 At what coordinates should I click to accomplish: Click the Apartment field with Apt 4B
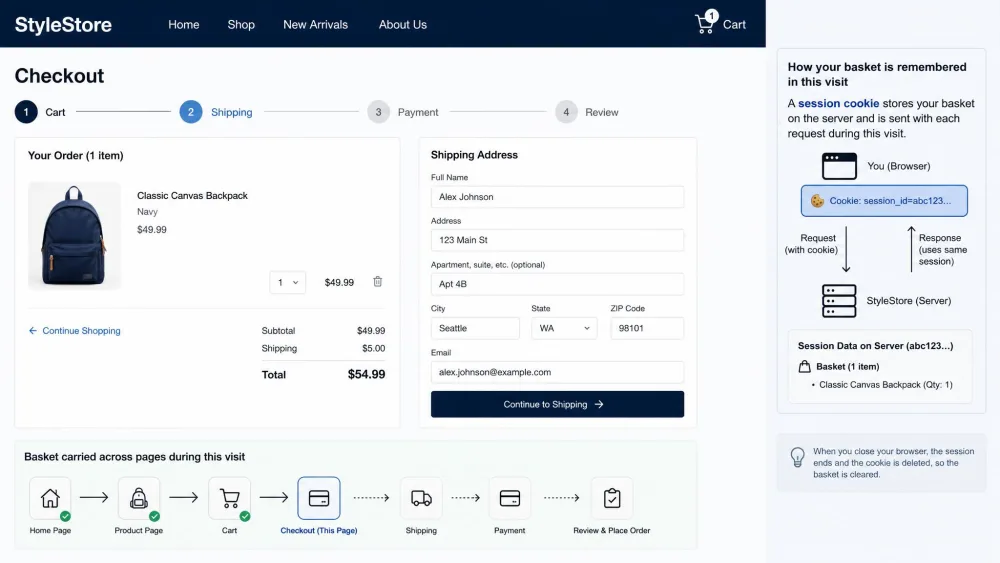(x=557, y=284)
